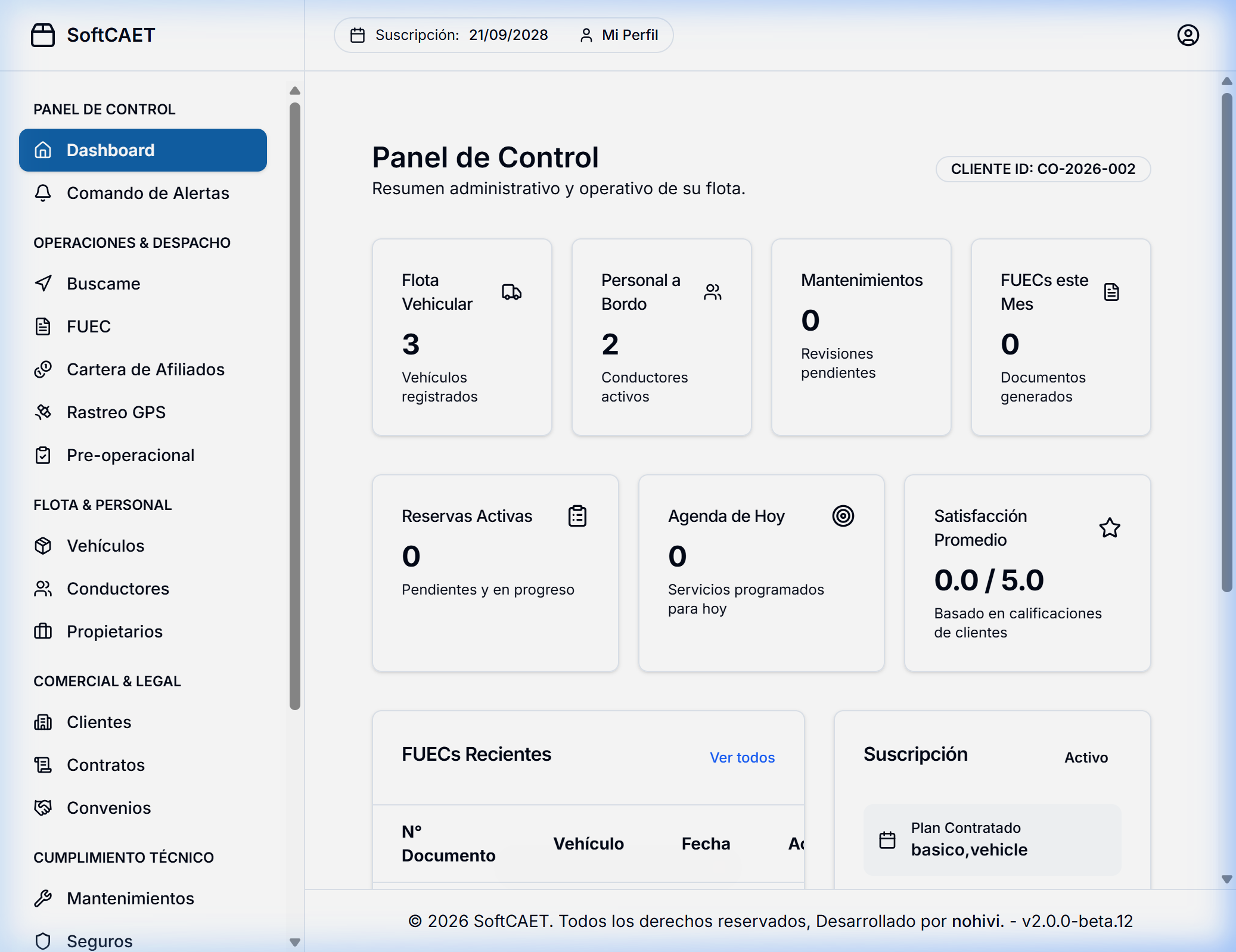Select the Dashboard menu item

[110, 150]
